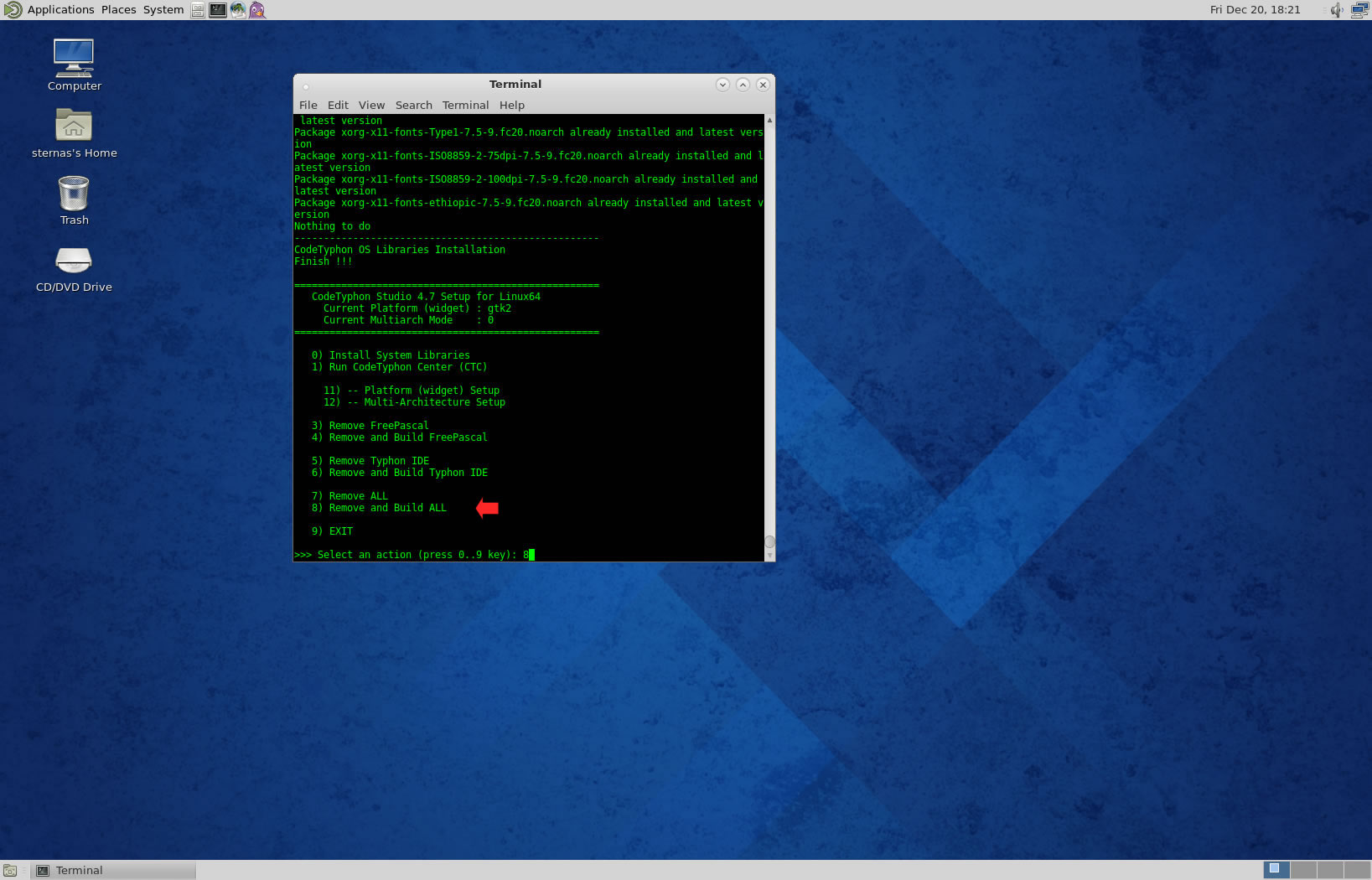Viewport: 1372px width, 880px height.
Task: Click the terminal scrollbar up arrow
Action: (x=769, y=120)
